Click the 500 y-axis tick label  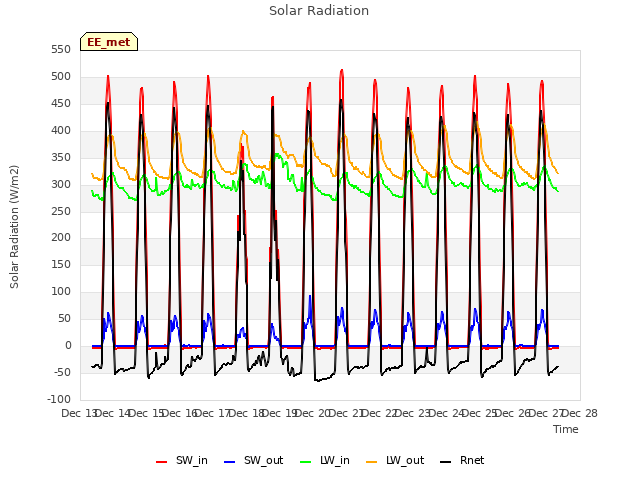[x=61, y=76]
